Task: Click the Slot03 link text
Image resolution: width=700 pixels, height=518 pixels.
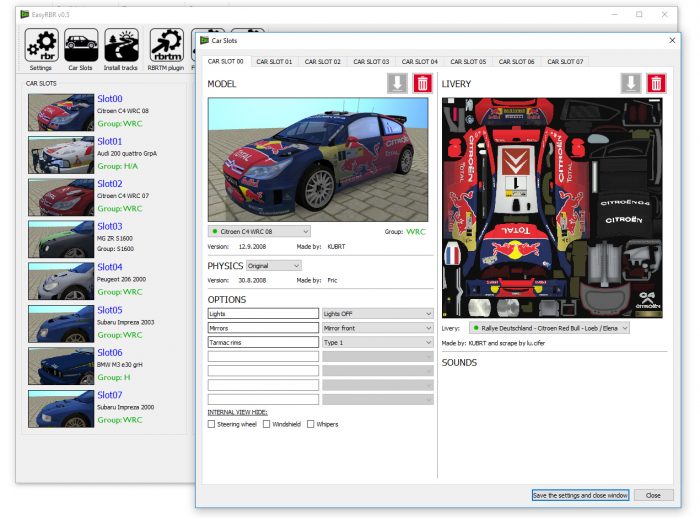Action: pyautogui.click(x=110, y=226)
